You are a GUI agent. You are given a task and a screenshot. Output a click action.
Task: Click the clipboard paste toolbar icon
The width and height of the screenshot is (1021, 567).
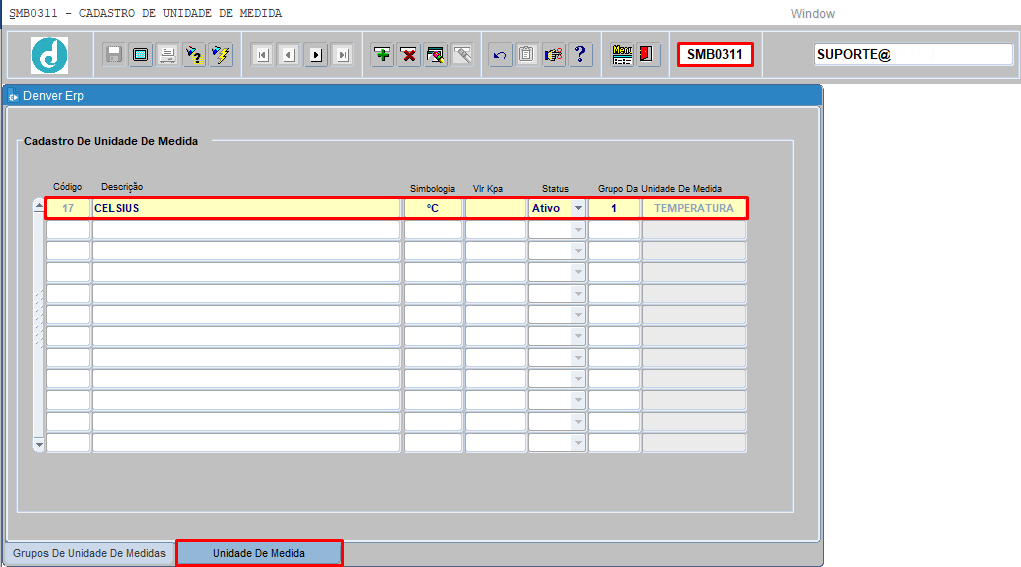pos(527,55)
